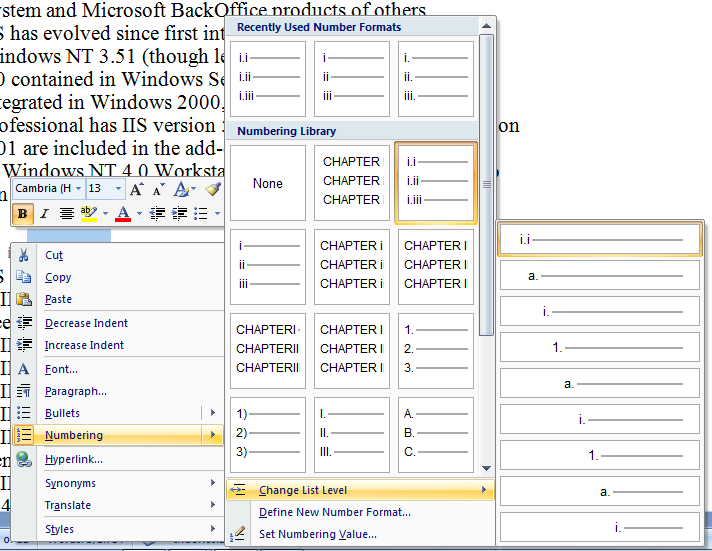Choose the second list level 'a.'
The height and width of the screenshot is (551, 712).
click(599, 276)
